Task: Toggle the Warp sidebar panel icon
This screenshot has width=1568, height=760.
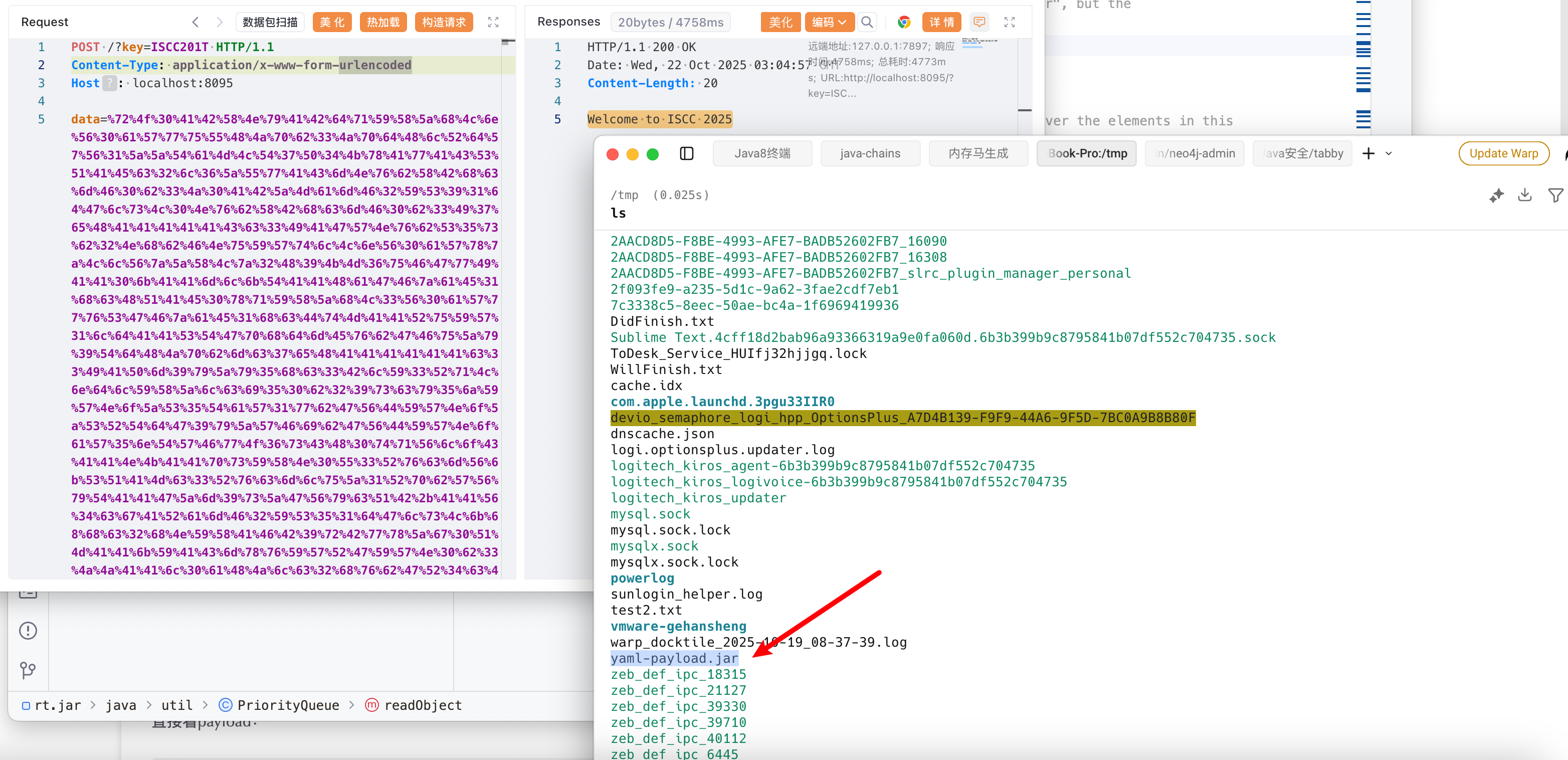Action: 686,153
